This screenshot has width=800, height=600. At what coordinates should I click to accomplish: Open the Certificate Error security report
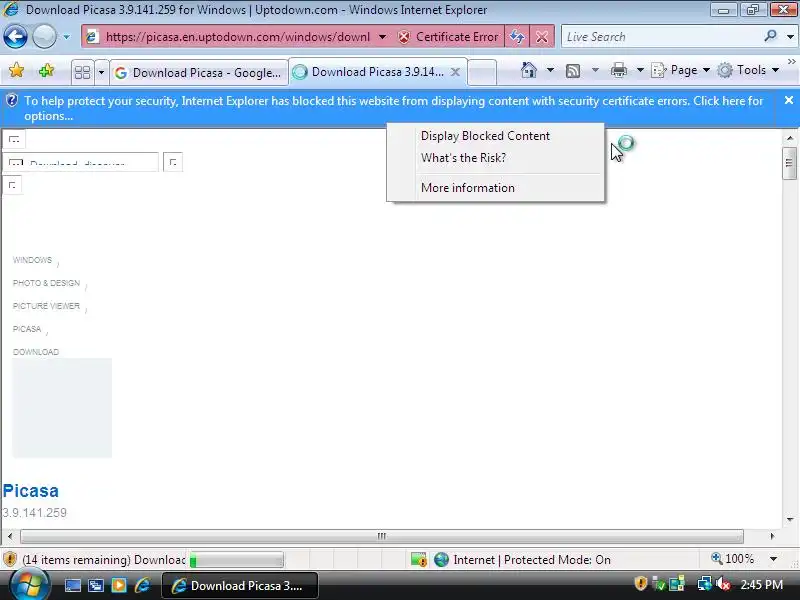click(x=448, y=37)
